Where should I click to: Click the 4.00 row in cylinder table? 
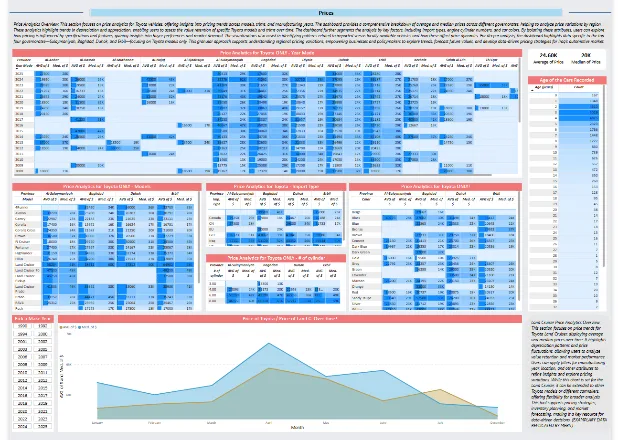click(274, 289)
